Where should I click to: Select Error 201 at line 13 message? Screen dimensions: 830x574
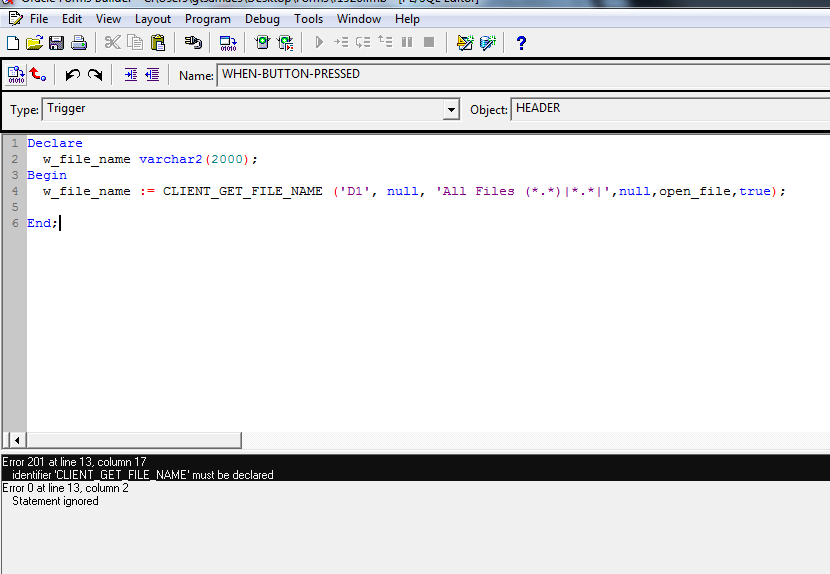point(74,462)
